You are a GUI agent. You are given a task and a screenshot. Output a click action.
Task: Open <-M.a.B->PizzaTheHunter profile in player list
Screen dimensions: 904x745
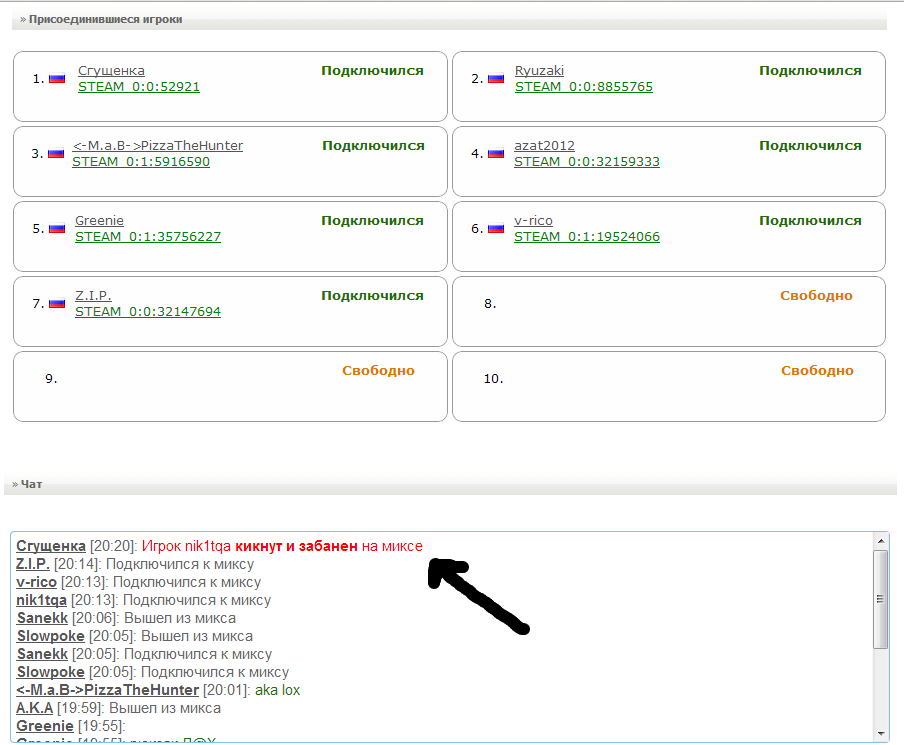pos(157,146)
